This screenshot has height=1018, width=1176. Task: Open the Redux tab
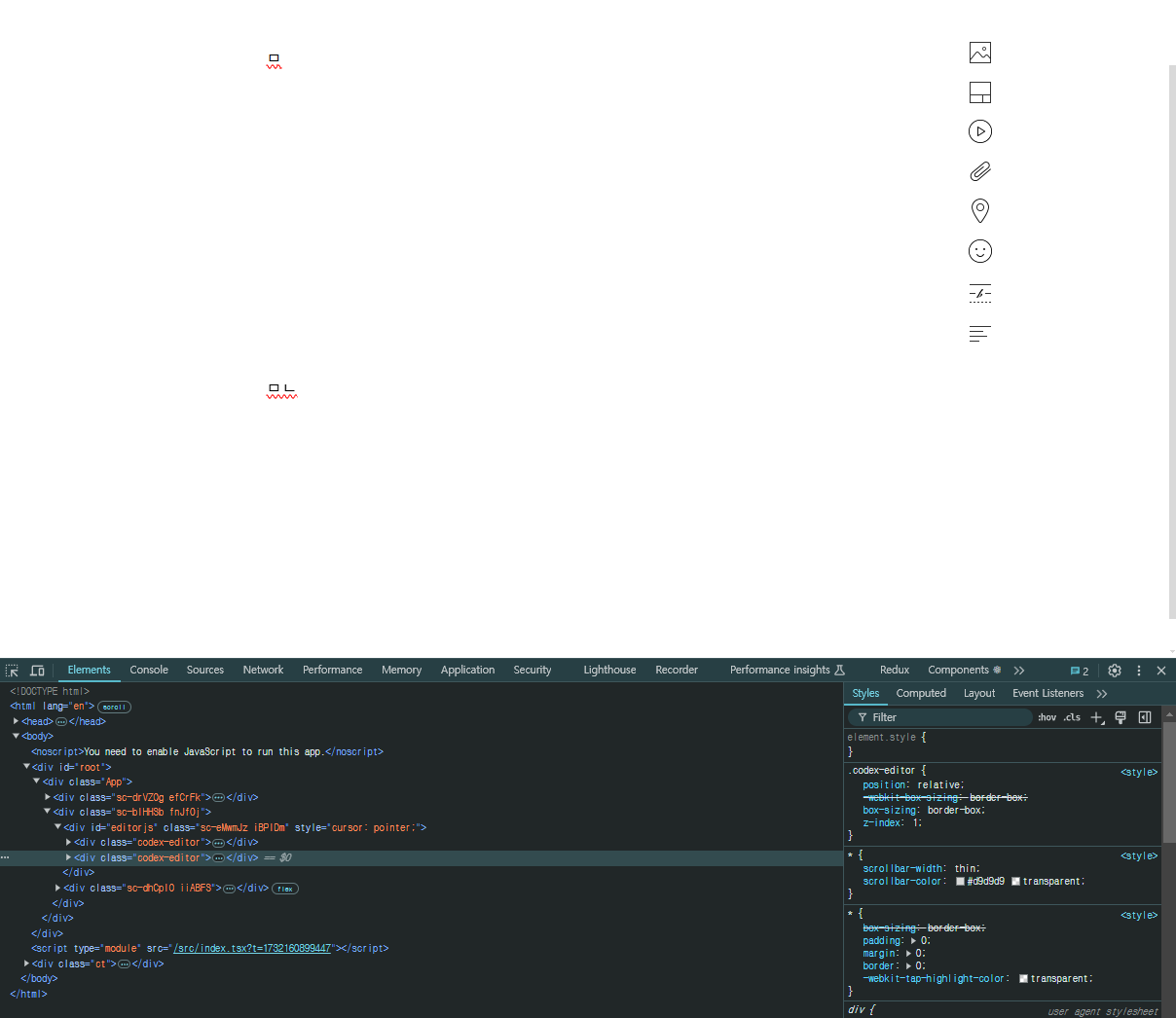(x=895, y=670)
